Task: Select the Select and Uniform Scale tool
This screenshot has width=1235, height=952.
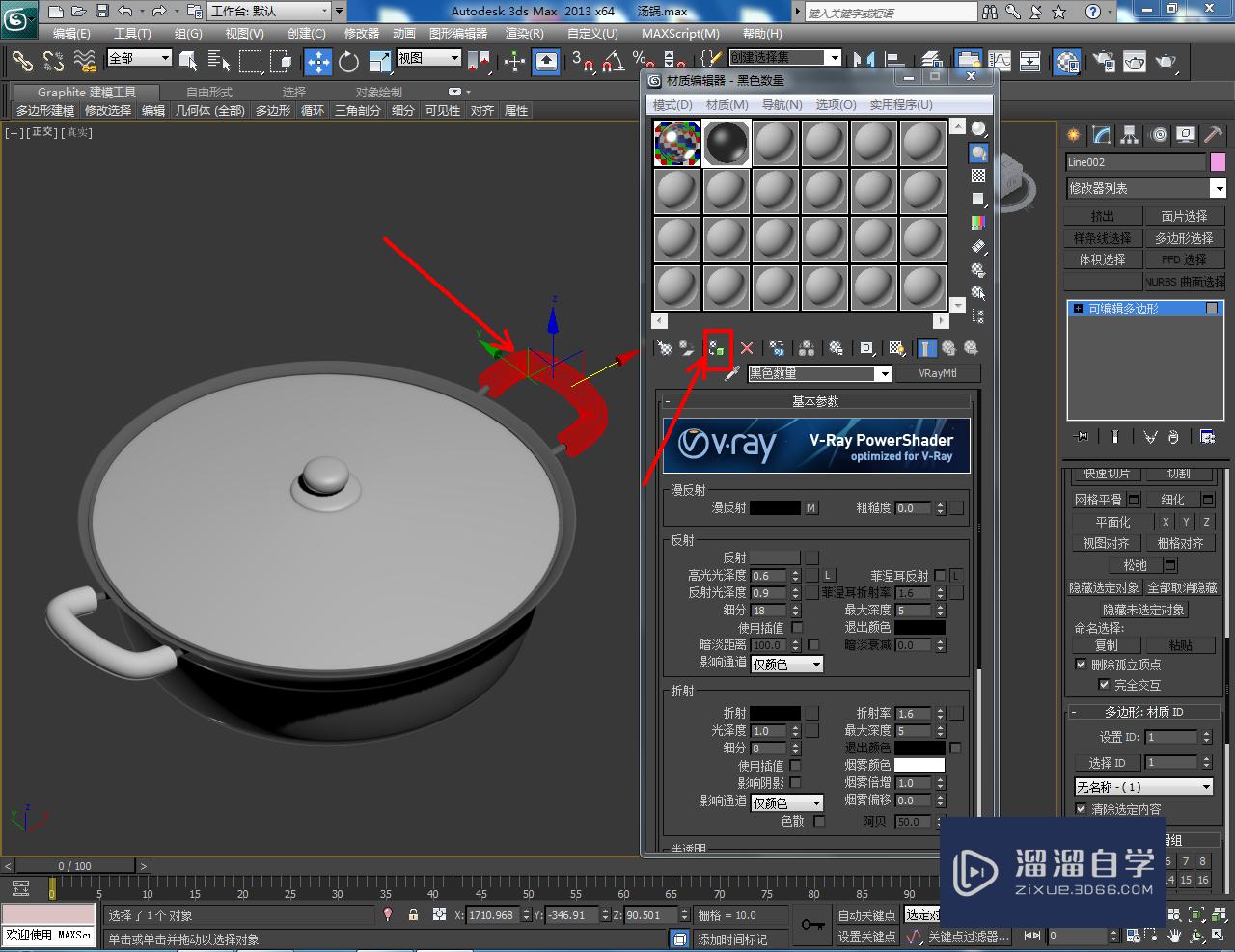Action: tap(379, 62)
